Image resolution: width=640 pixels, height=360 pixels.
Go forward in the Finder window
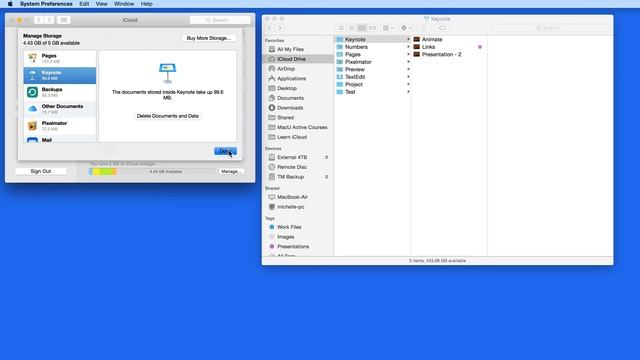(280, 28)
